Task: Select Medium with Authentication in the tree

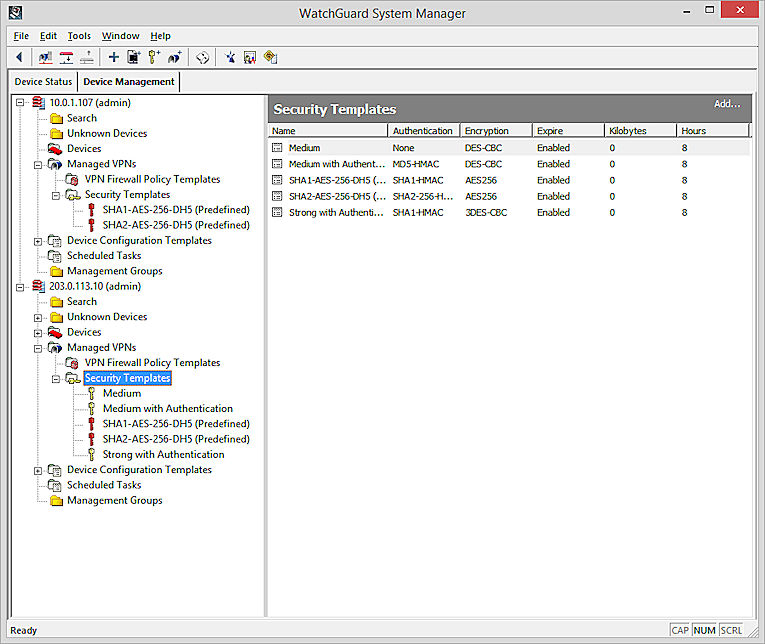Action: coord(167,409)
